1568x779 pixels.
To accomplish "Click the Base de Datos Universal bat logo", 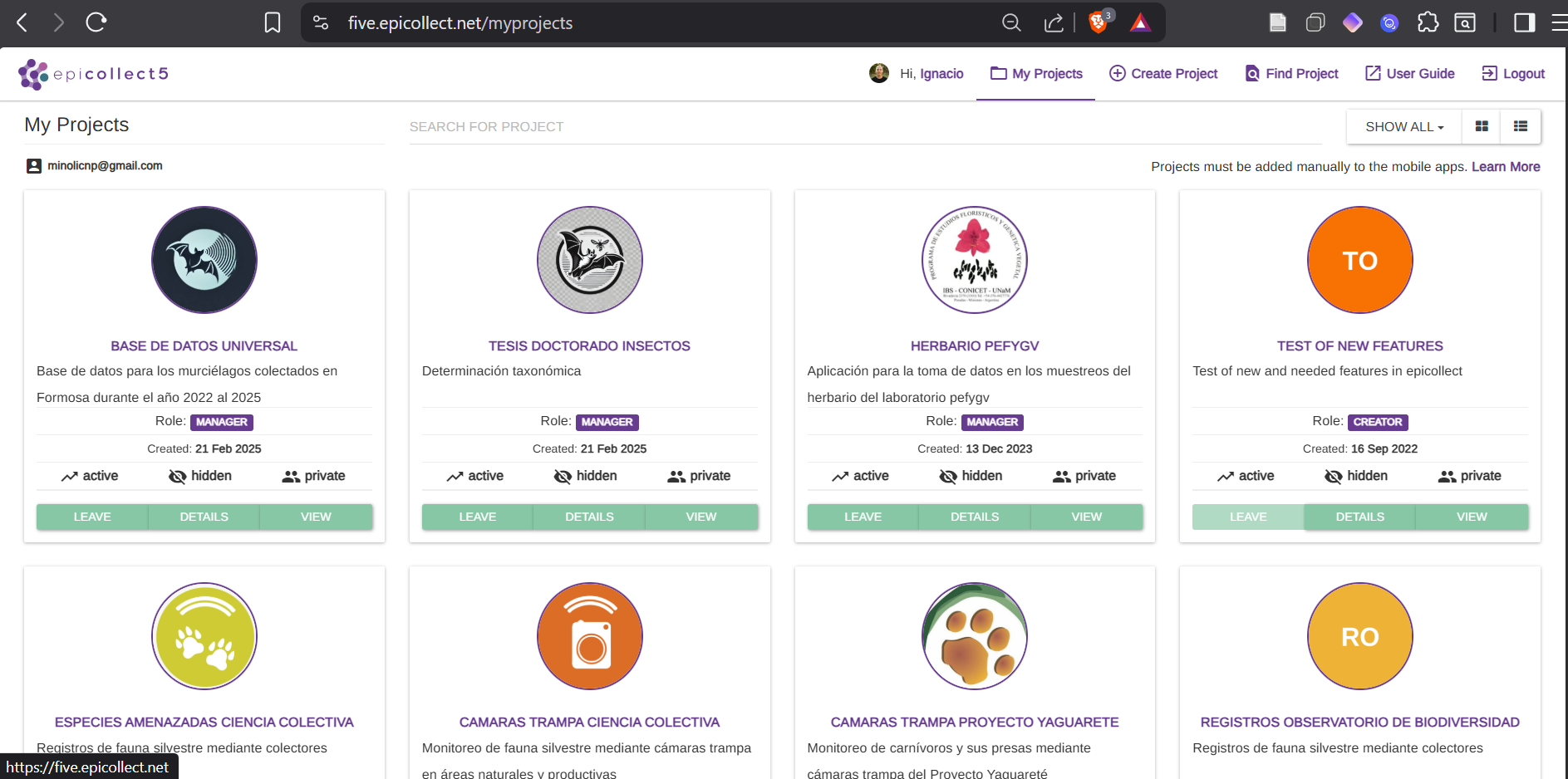I will click(x=204, y=260).
